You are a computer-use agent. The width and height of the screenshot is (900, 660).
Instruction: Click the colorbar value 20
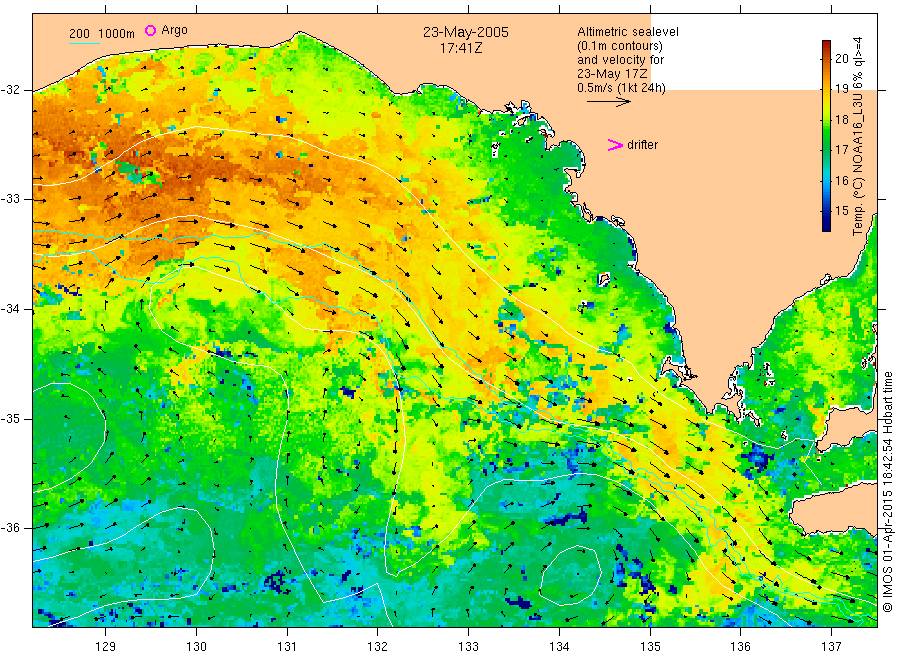[x=841, y=58]
